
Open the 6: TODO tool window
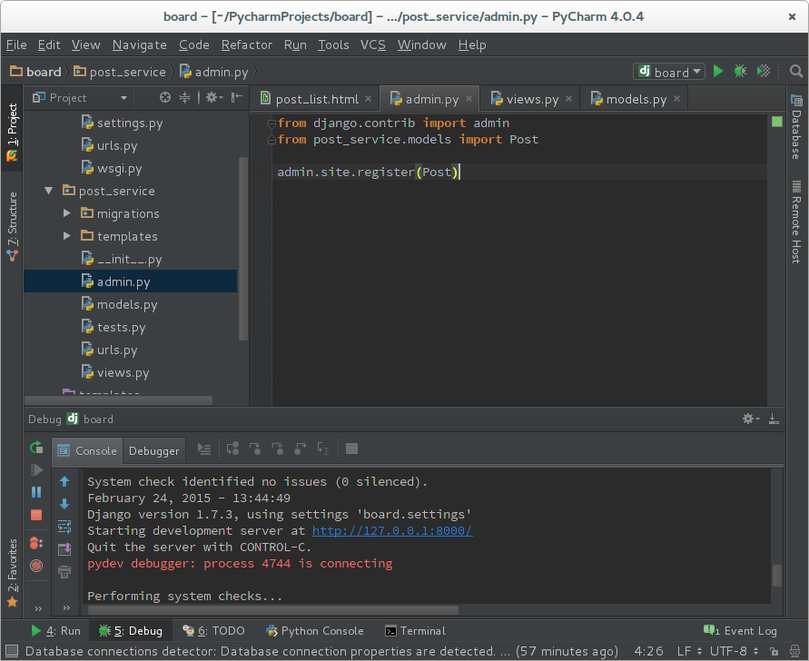214,631
